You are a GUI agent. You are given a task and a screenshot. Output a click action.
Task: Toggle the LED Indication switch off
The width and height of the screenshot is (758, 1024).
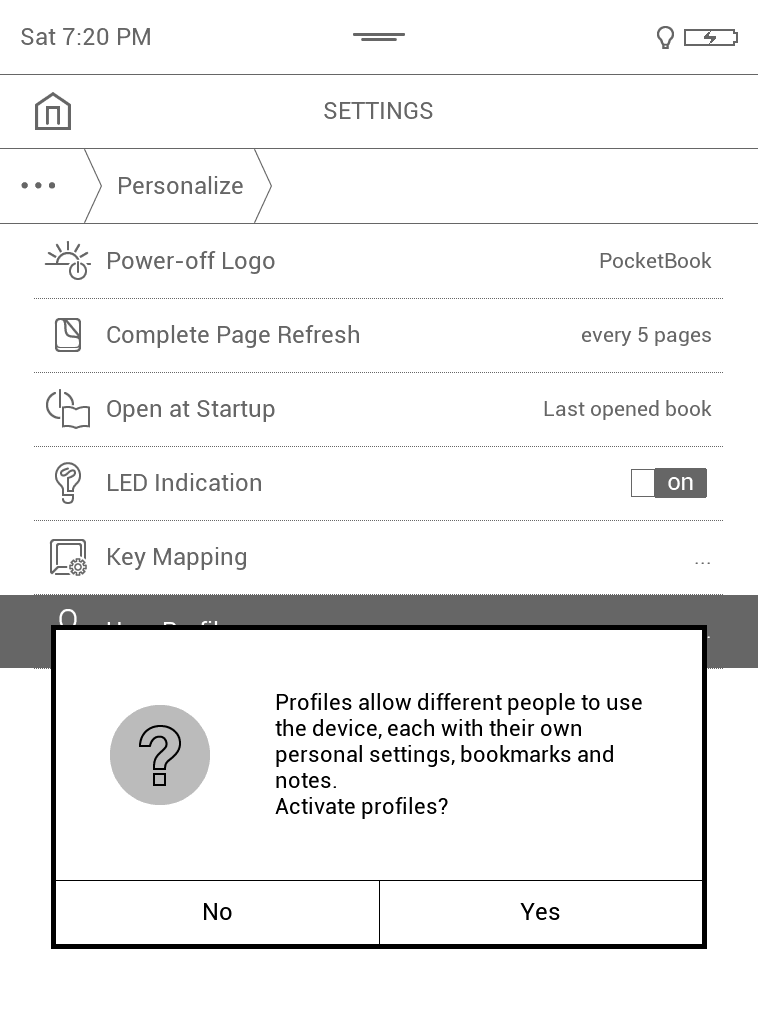click(669, 483)
